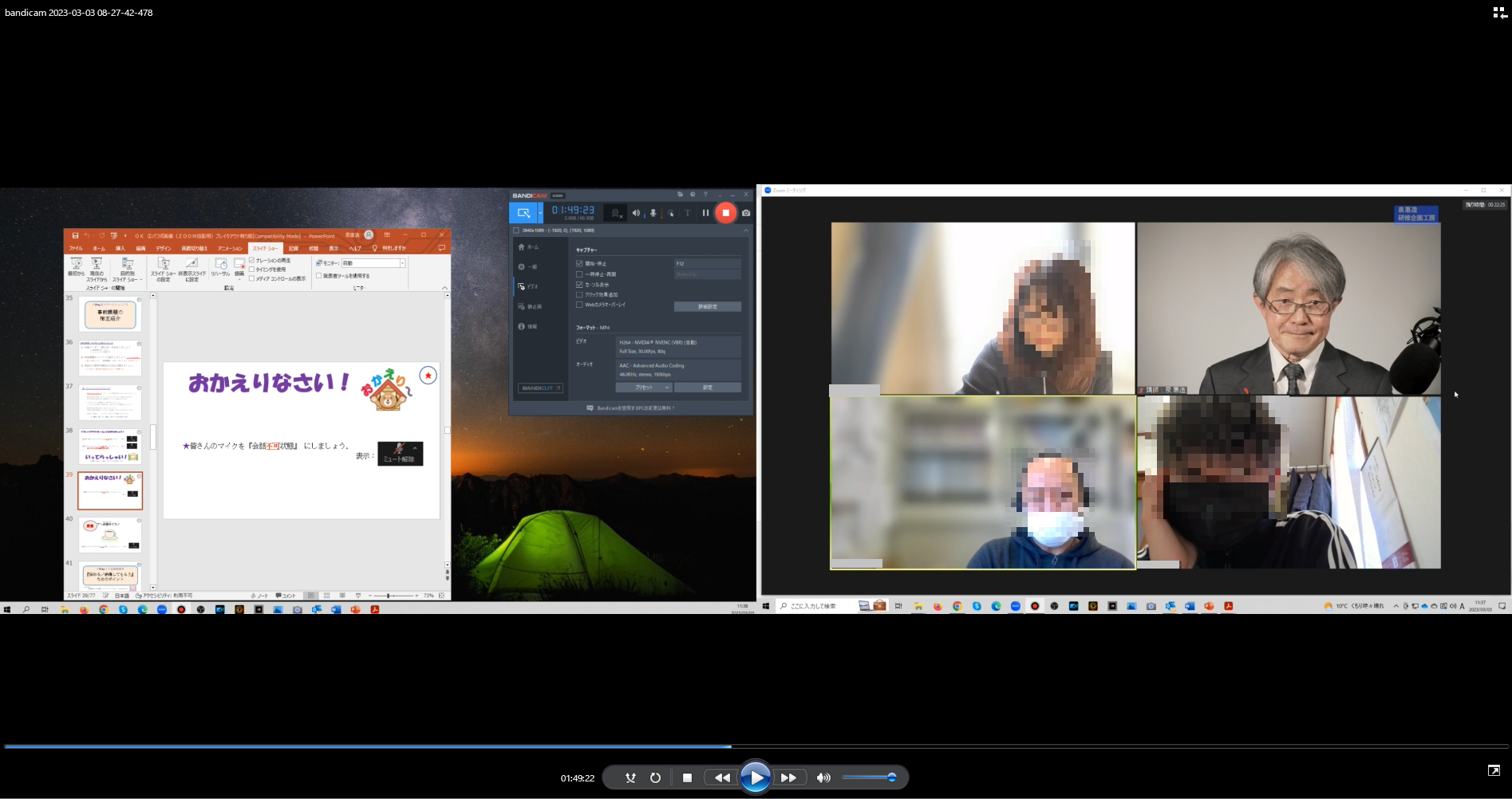This screenshot has height=799, width=1512.
Task: Toggle the タイミングを使用 checkbox
Action: click(x=252, y=270)
